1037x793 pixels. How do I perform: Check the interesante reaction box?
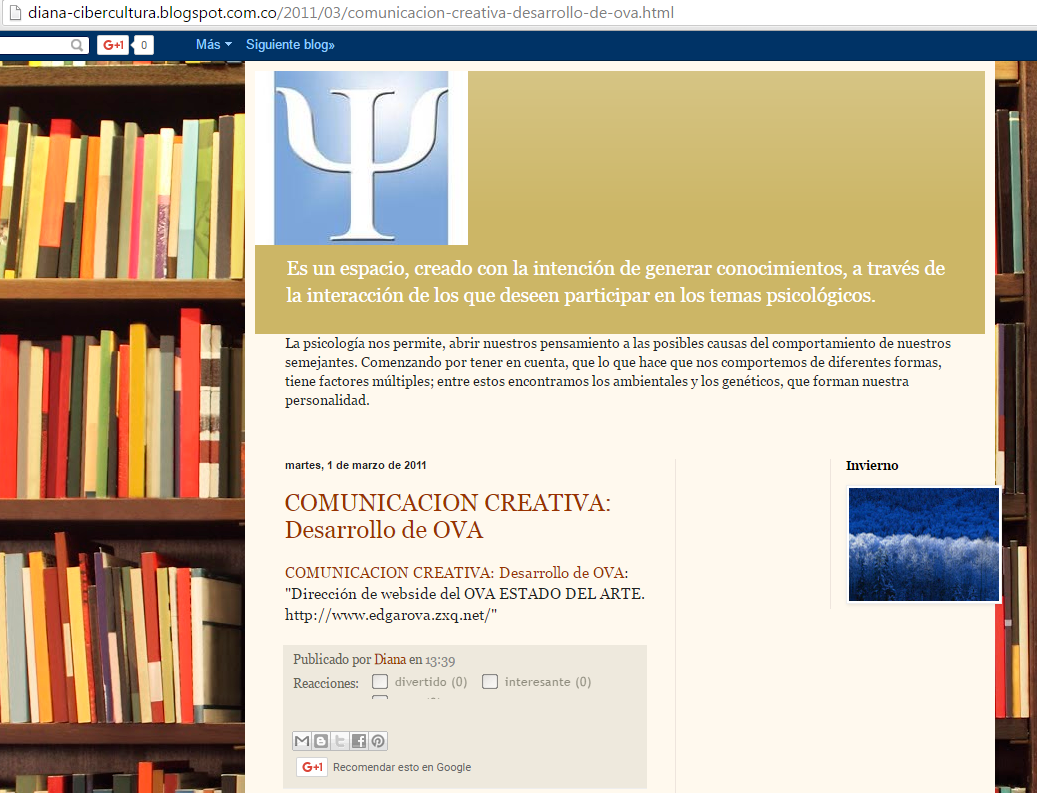tap(489, 681)
